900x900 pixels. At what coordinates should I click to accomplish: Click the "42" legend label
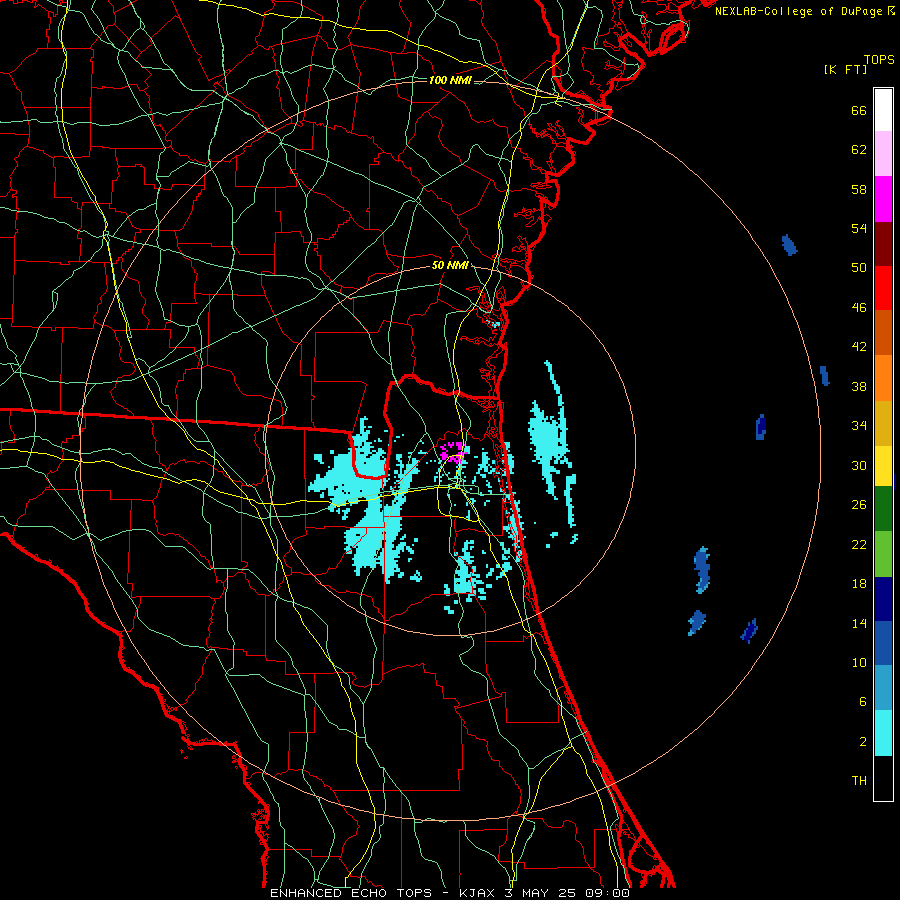coord(859,347)
